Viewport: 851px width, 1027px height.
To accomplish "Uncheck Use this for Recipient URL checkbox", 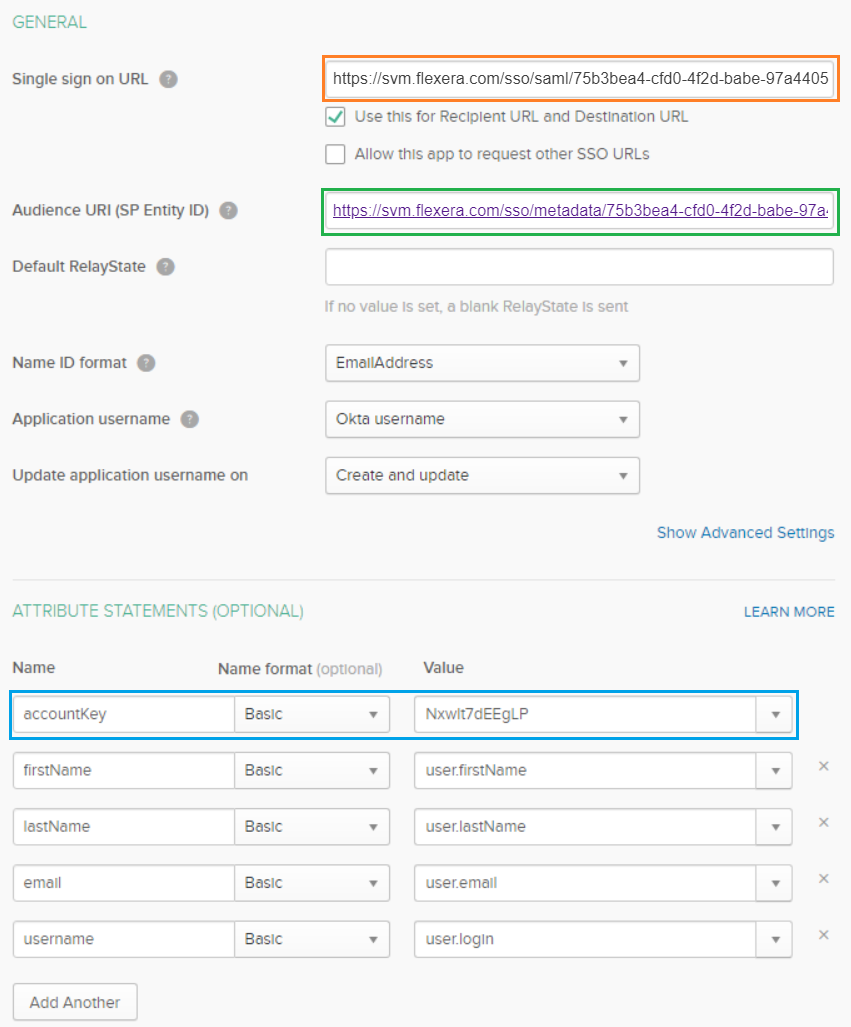I will pyautogui.click(x=335, y=117).
